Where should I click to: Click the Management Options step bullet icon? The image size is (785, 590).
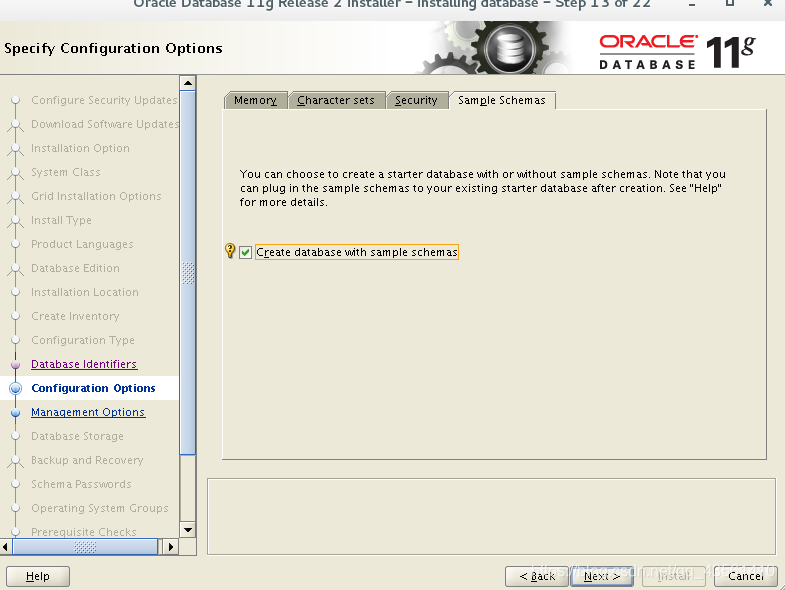16,413
